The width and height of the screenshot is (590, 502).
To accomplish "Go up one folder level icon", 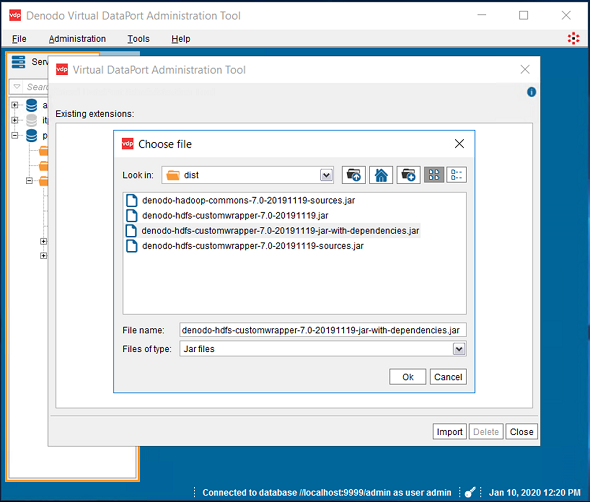I will 353,175.
